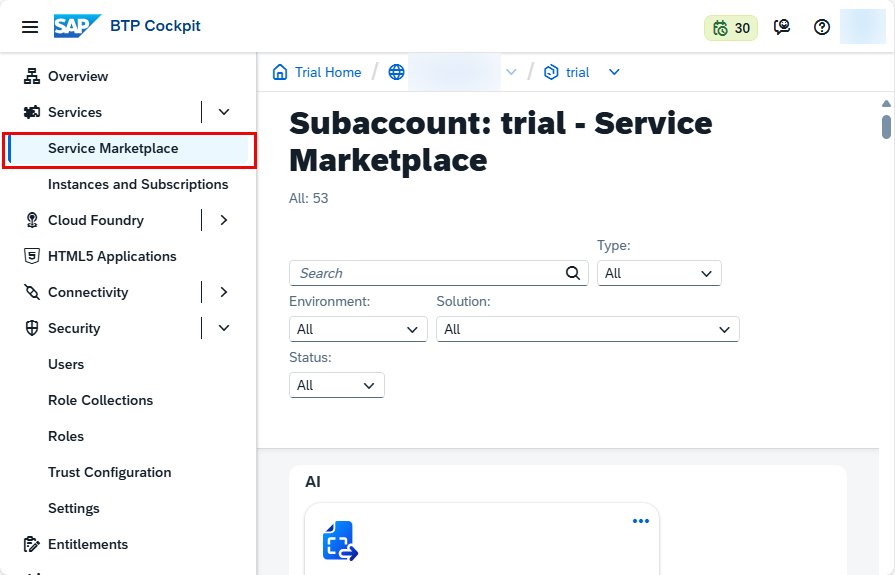
Task: Open the global account breadcrumb dropdown
Action: tap(511, 72)
